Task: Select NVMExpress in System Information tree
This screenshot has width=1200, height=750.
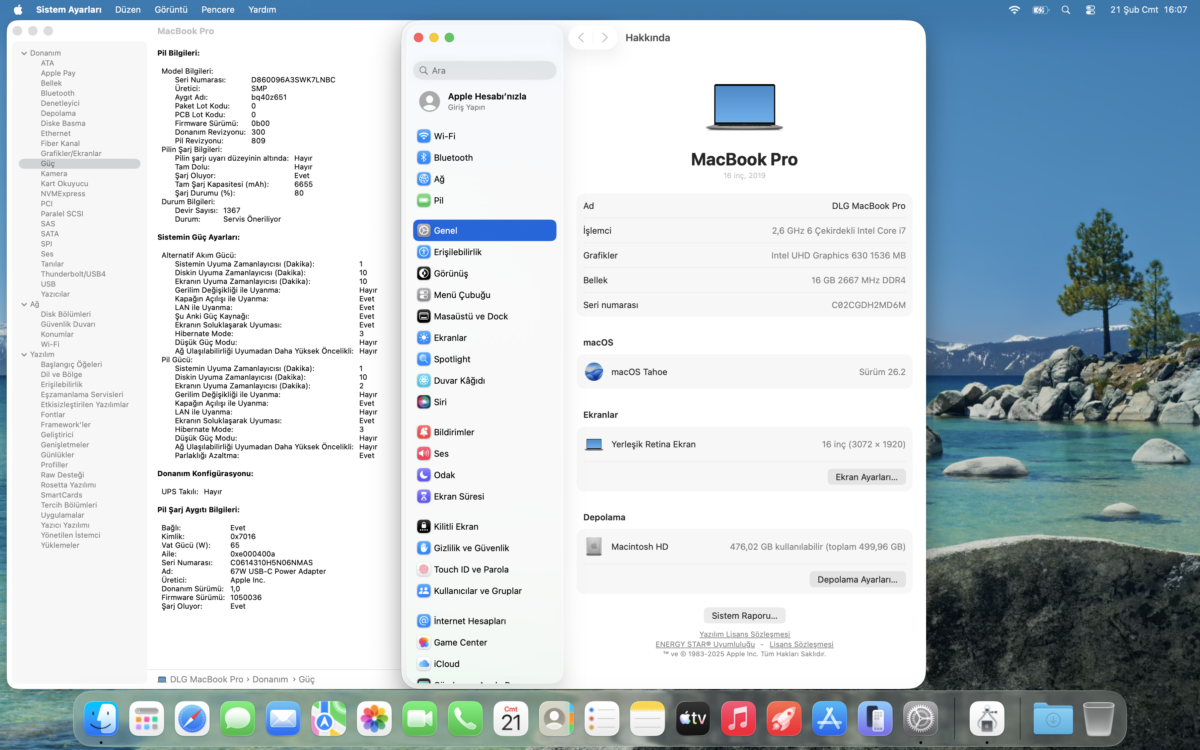Action: click(x=63, y=193)
